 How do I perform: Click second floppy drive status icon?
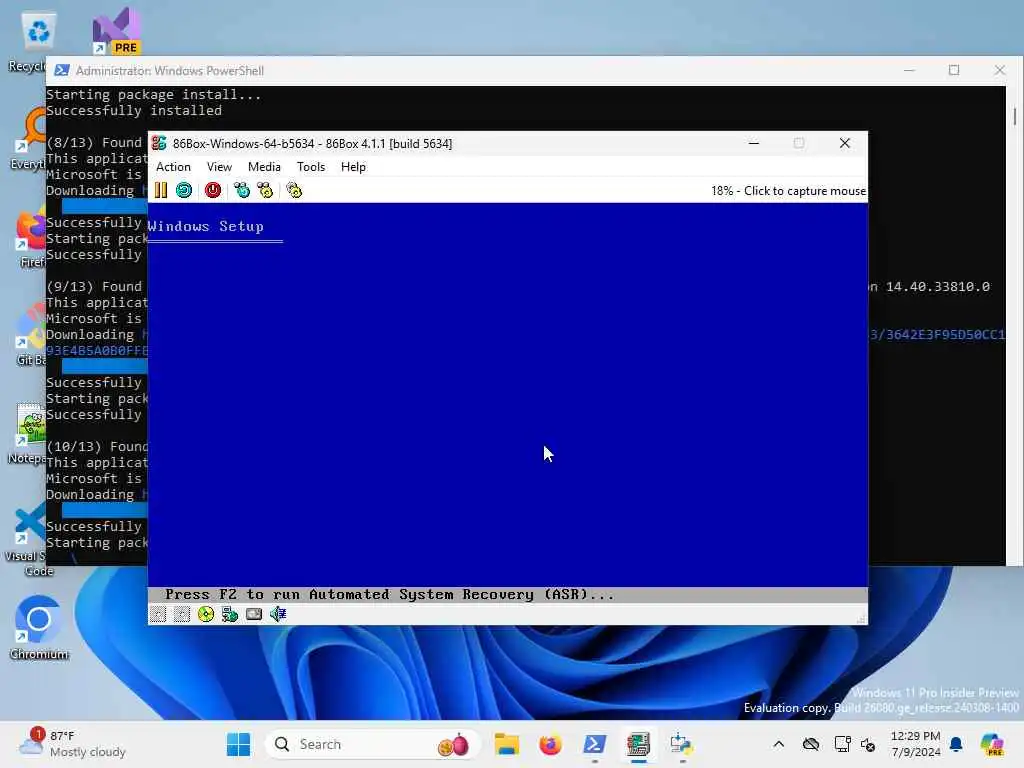[x=182, y=614]
